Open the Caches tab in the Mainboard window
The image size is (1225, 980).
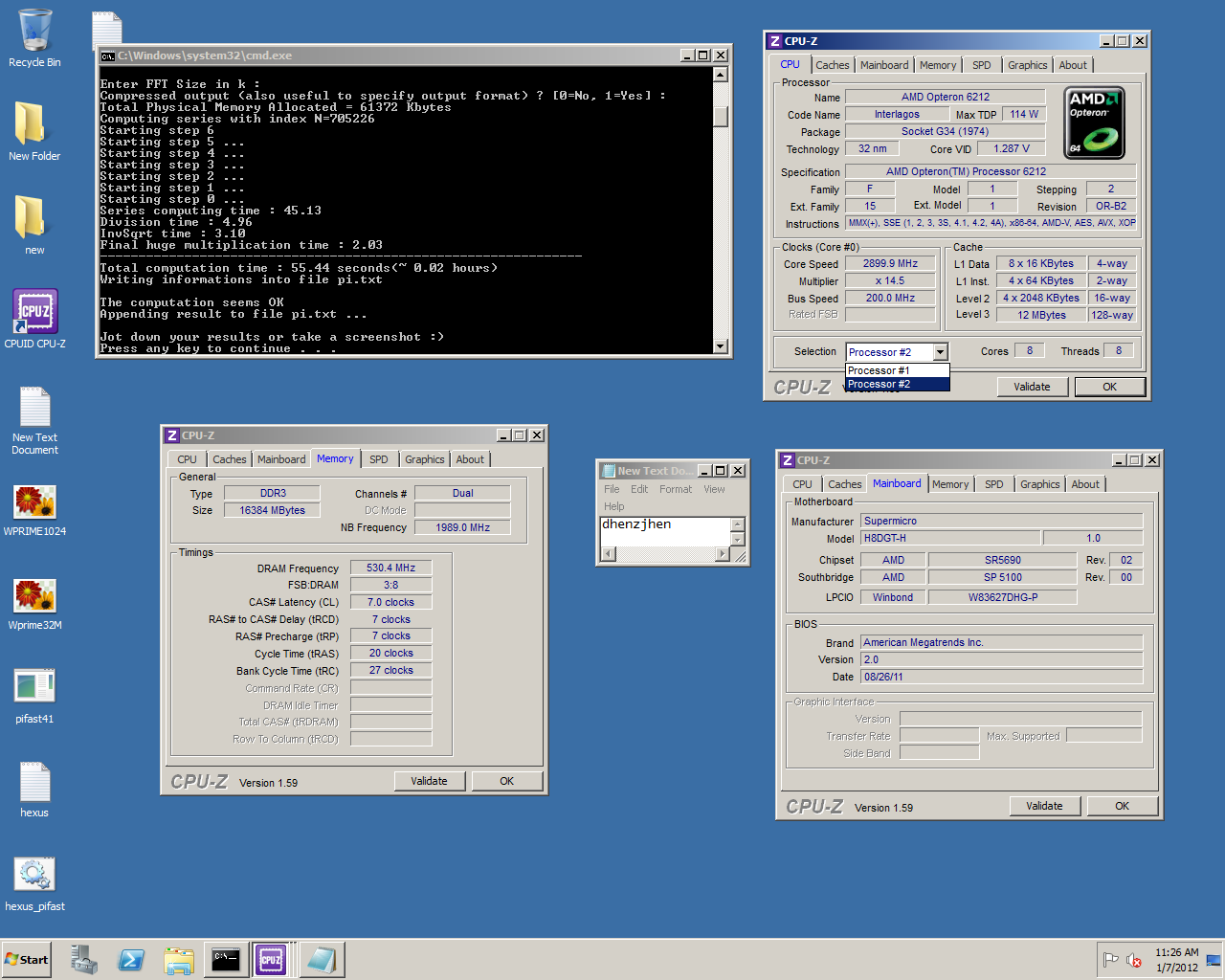coord(844,484)
